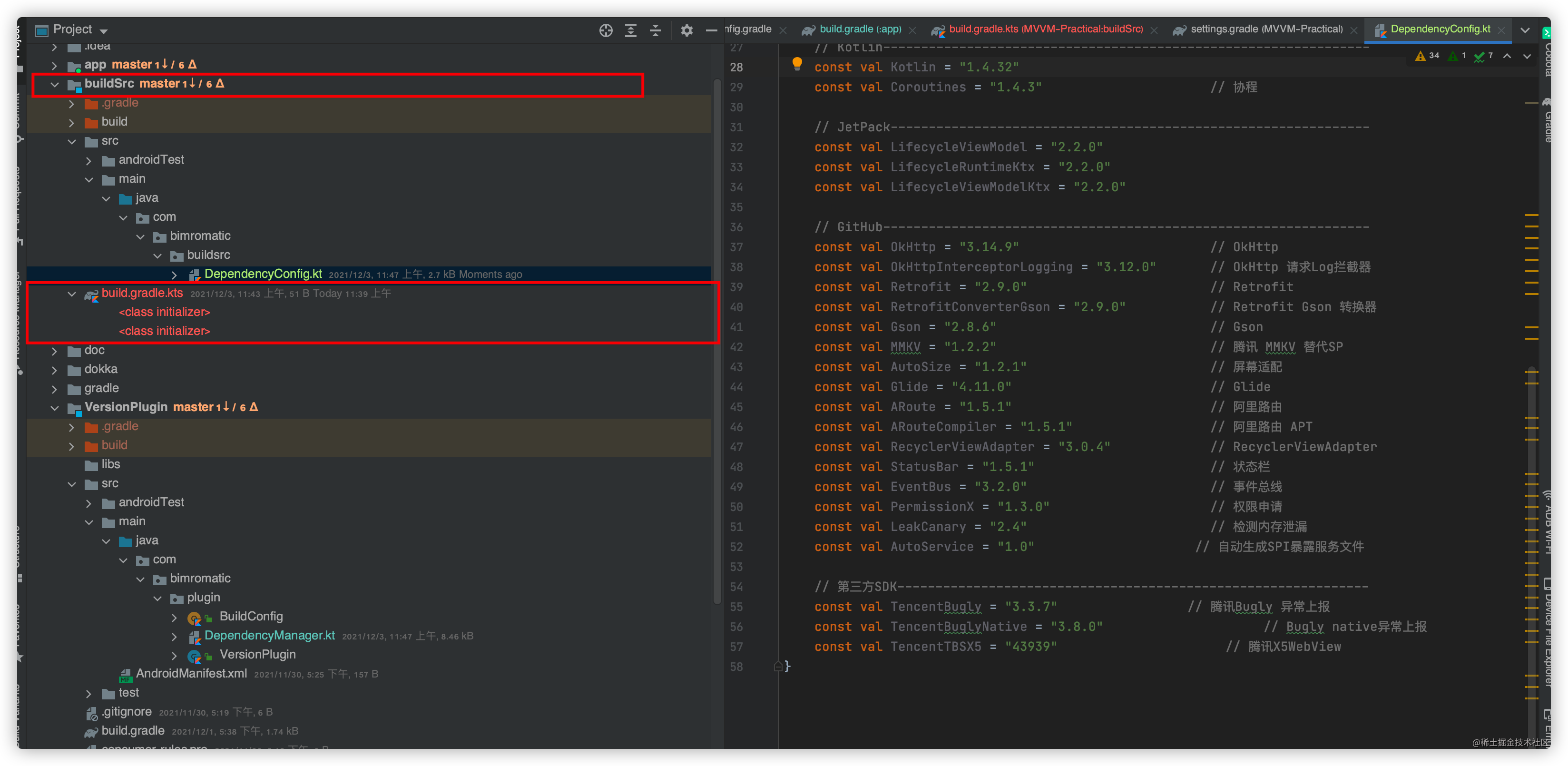The image size is (1568, 766).
Task: Hide the Project panel with minus icon
Action: point(711,30)
